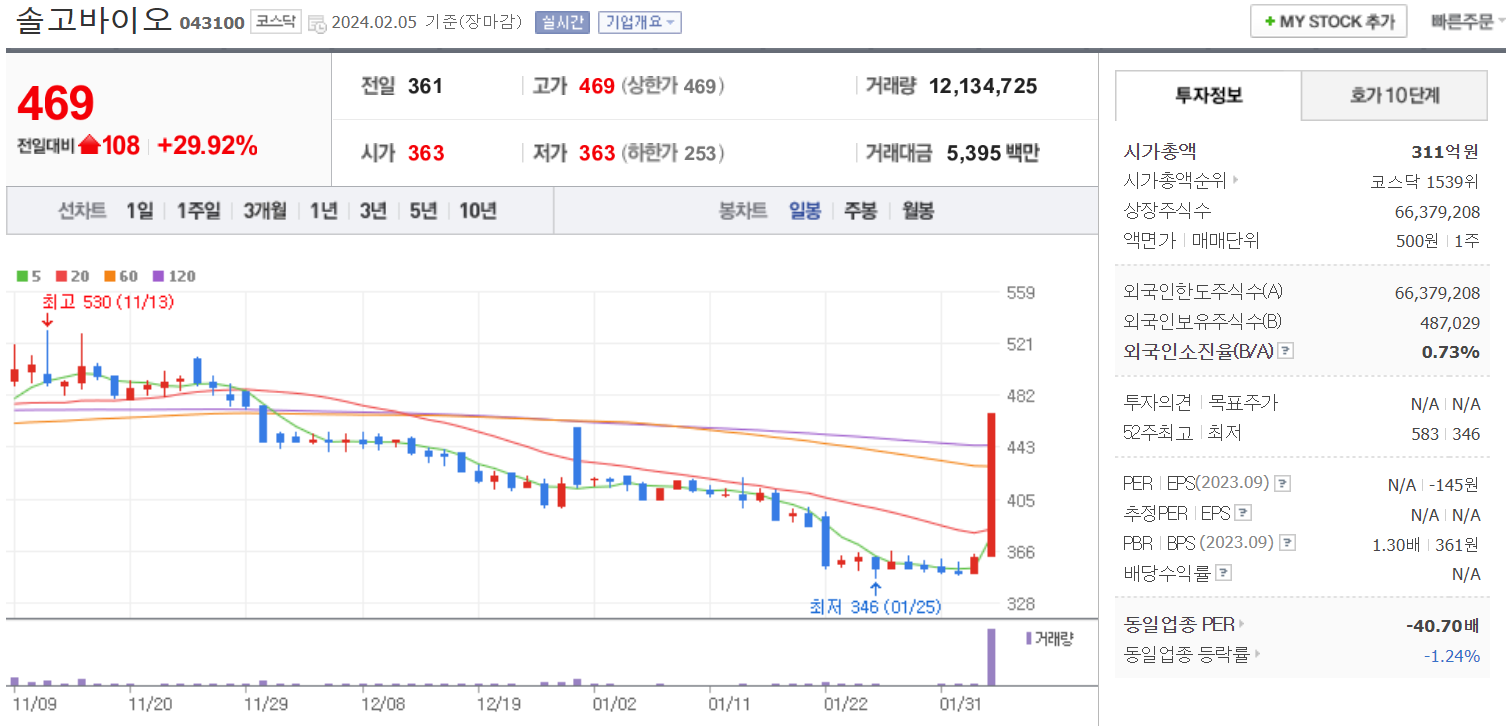Image resolution: width=1511 pixels, height=726 pixels.
Task: Select the 1년 line chart period
Action: (323, 211)
